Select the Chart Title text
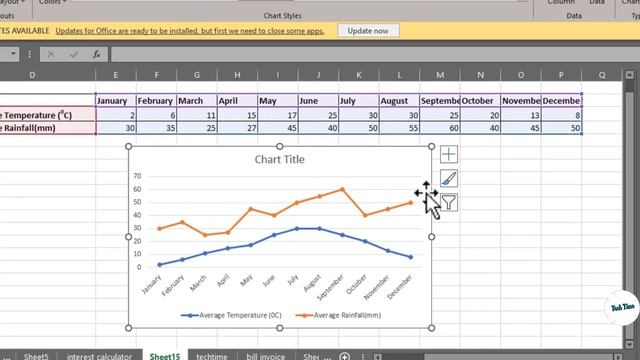Image resolution: width=640 pixels, height=360 pixels. coord(280,159)
